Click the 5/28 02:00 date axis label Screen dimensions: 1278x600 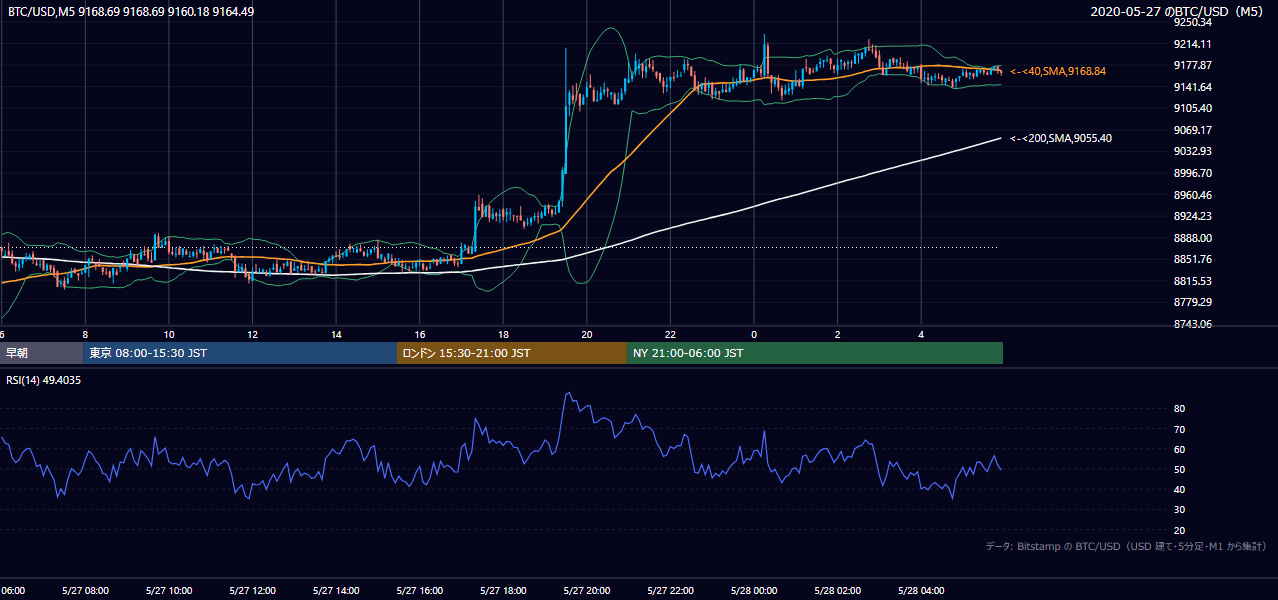tap(837, 590)
